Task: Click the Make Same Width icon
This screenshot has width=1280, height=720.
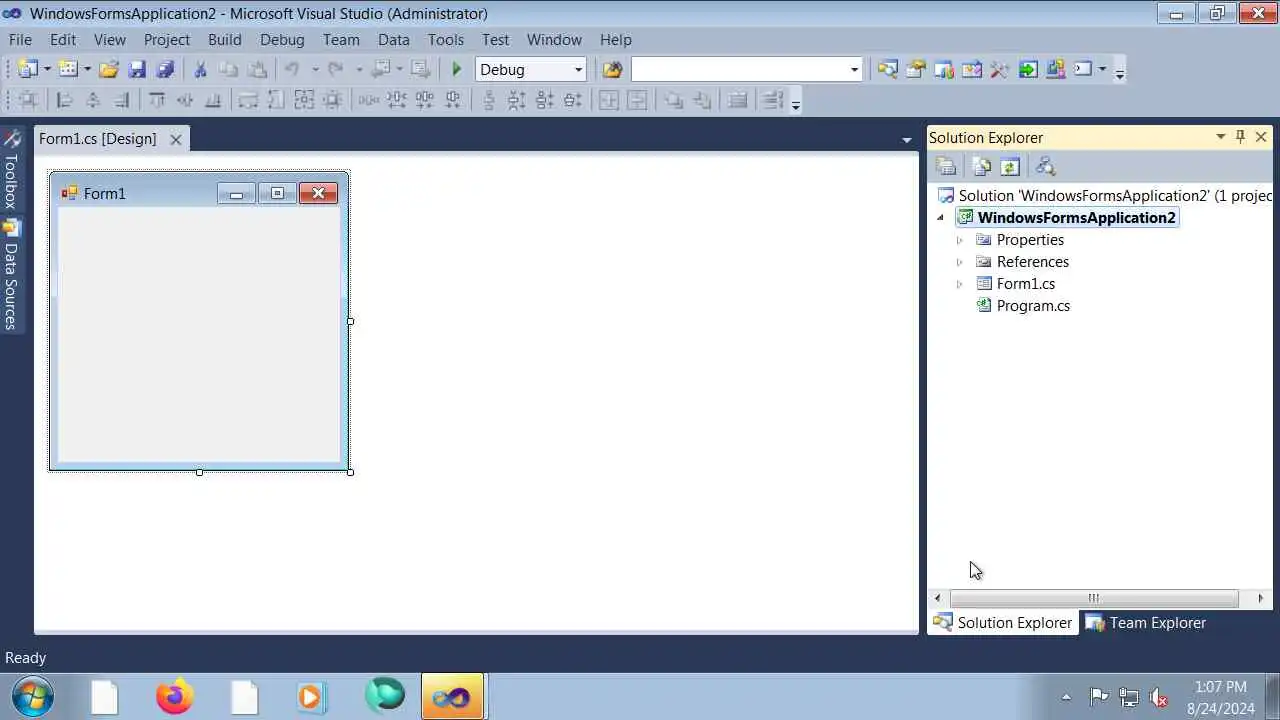Action: pyautogui.click(x=248, y=100)
